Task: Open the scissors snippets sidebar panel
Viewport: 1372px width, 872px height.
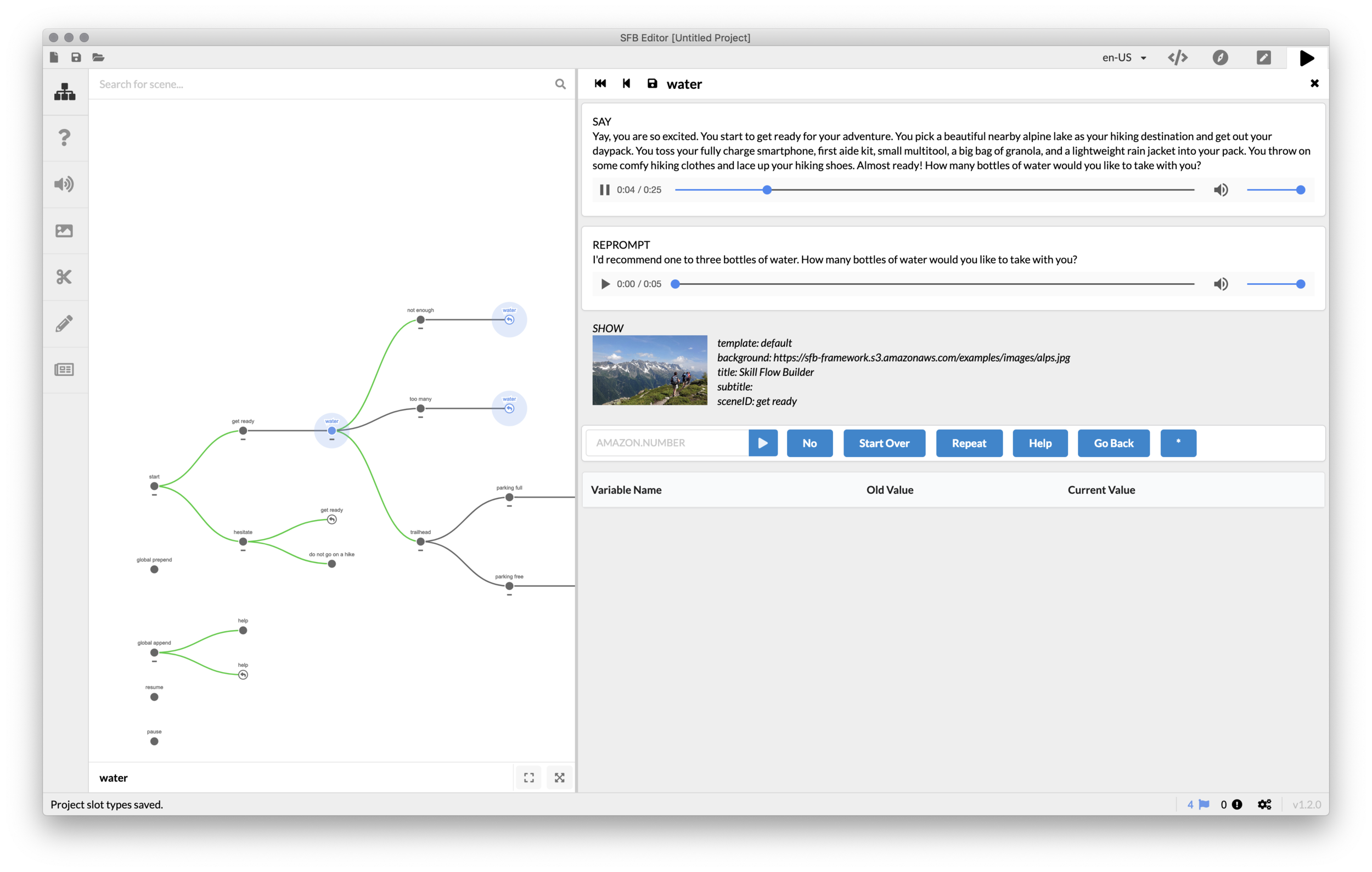Action: pyautogui.click(x=64, y=277)
